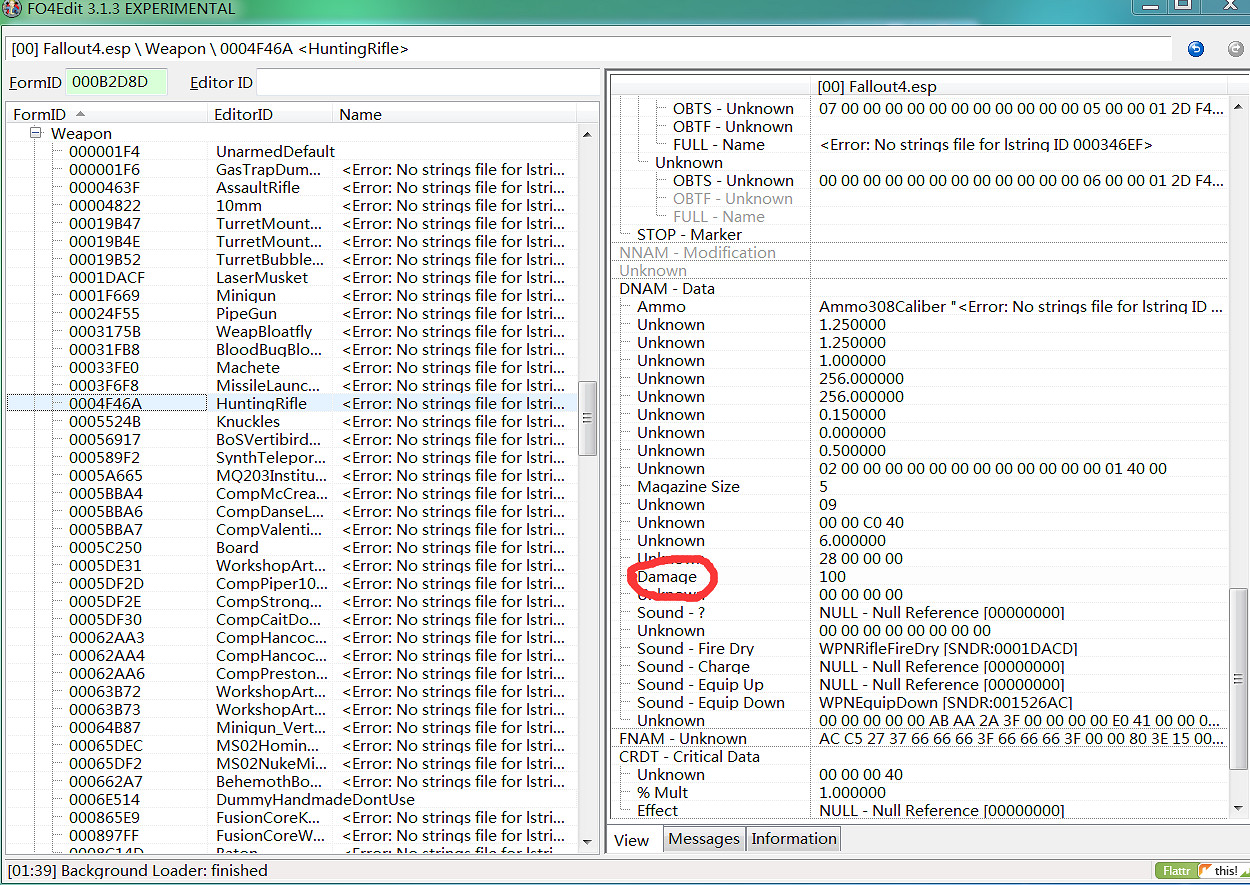Click the gray navigate forward arrow
The width and height of the screenshot is (1250, 885).
(x=1235, y=49)
